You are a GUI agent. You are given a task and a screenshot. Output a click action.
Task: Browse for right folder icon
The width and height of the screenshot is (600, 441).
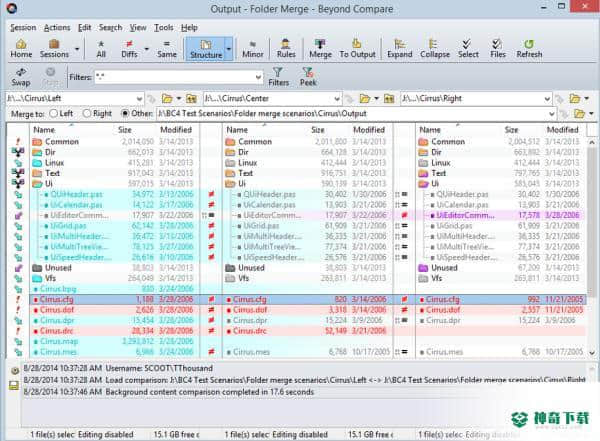point(574,99)
